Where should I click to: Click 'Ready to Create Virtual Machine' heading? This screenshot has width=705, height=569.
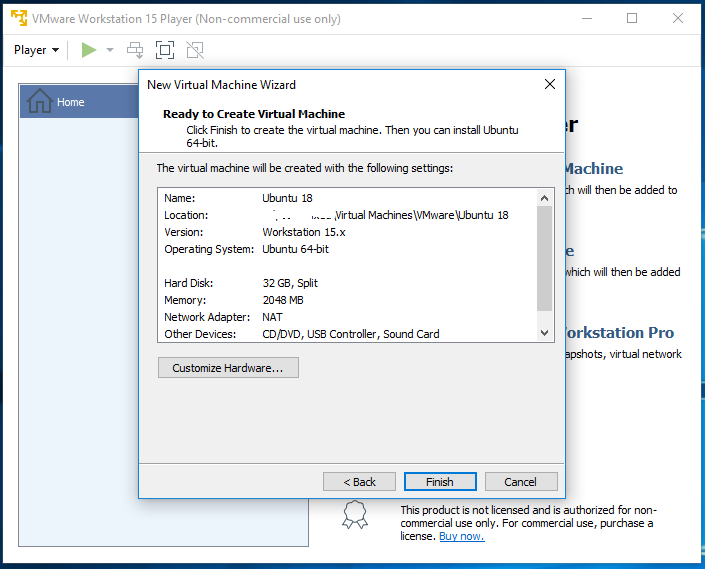tap(254, 114)
